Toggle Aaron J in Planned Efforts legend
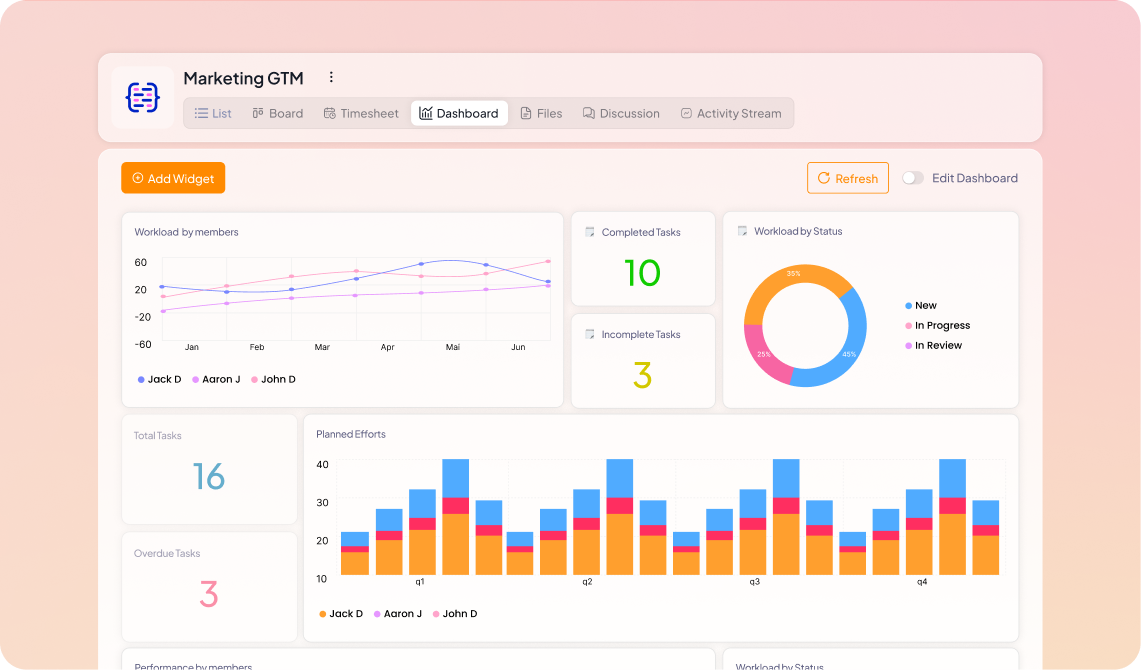 pos(398,614)
